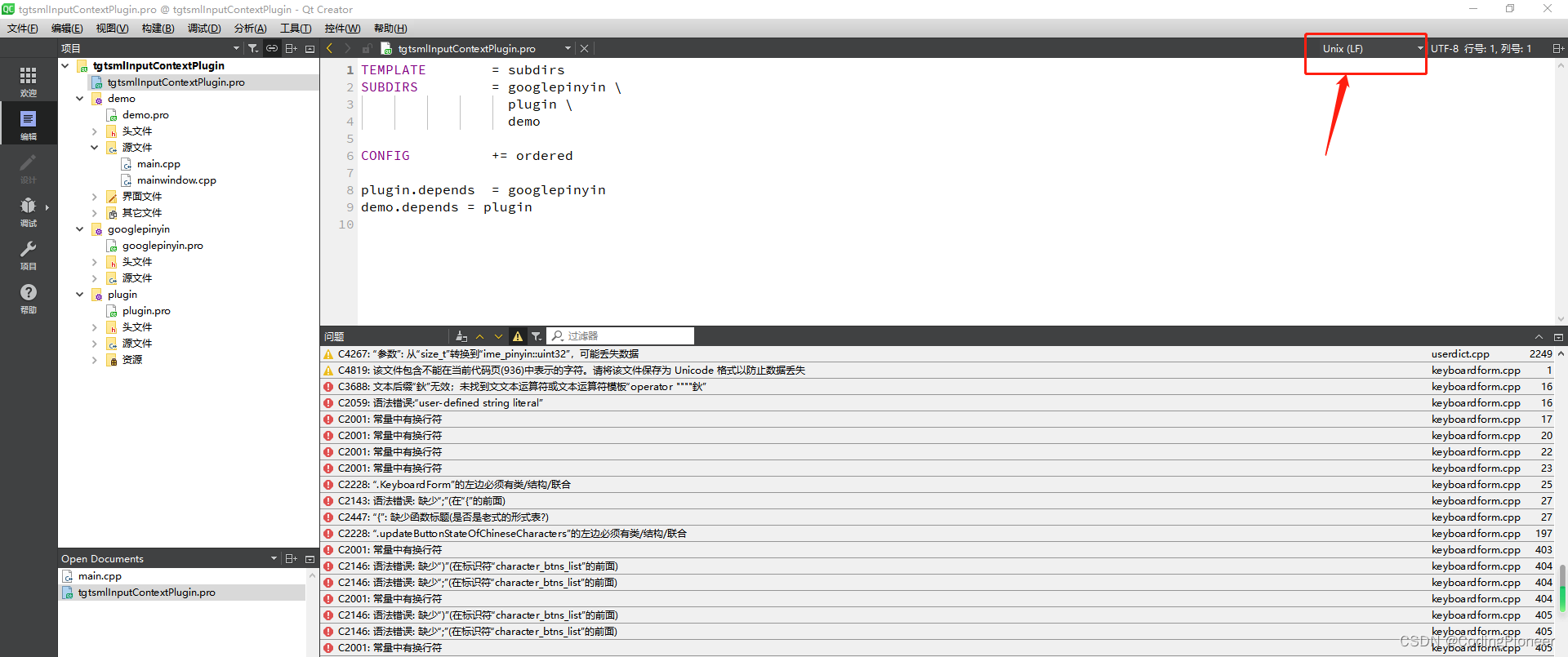Open the project tree filter menu
1568x657 pixels.
[253, 49]
